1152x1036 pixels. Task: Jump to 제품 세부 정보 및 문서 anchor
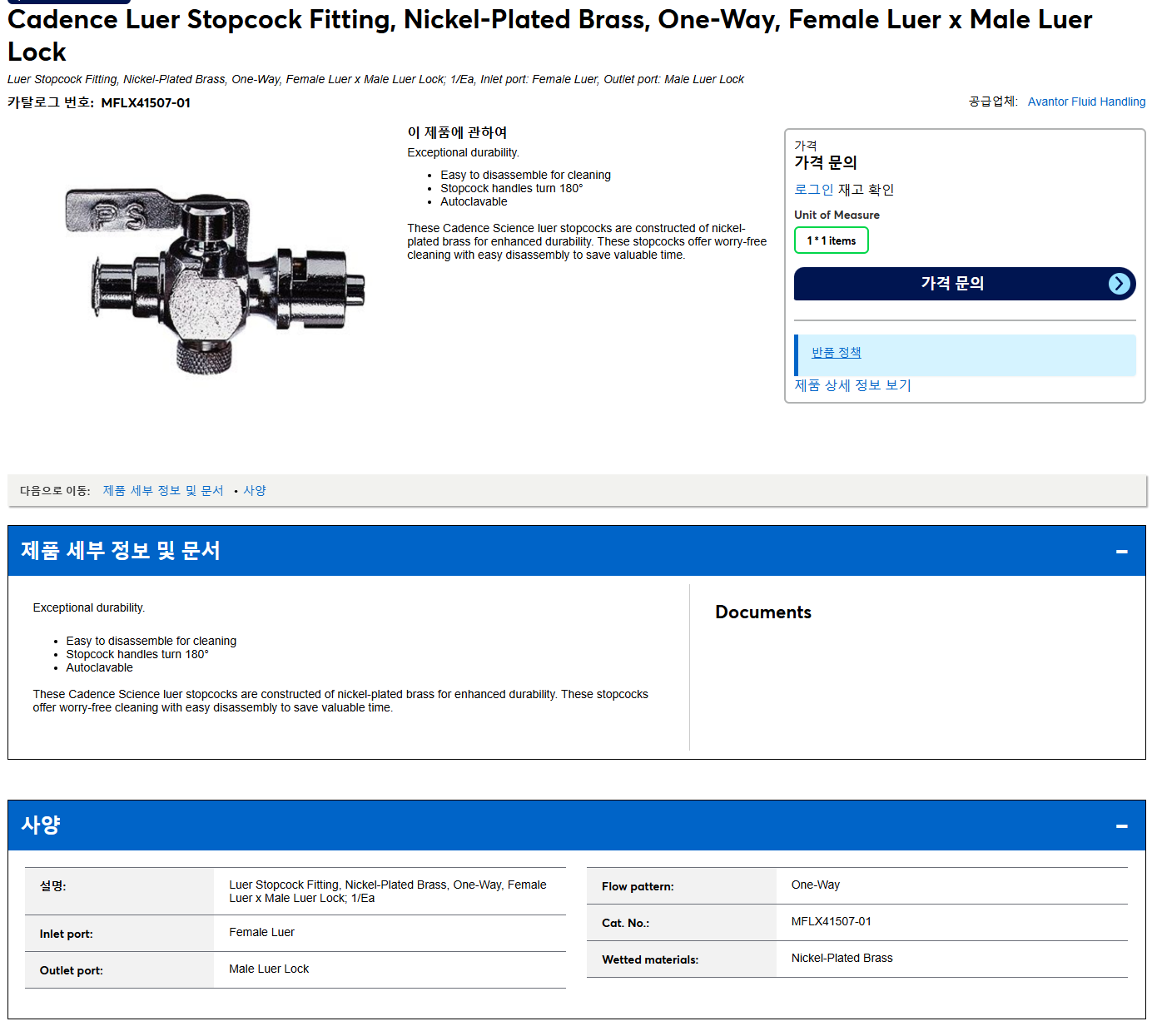pos(163,491)
